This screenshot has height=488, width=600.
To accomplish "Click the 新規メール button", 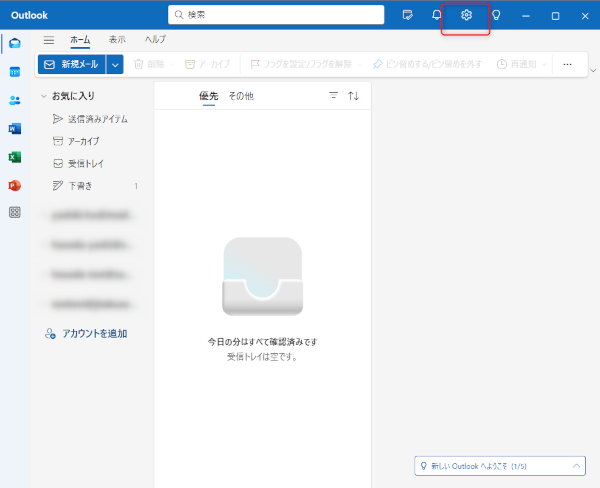I will [x=70, y=64].
